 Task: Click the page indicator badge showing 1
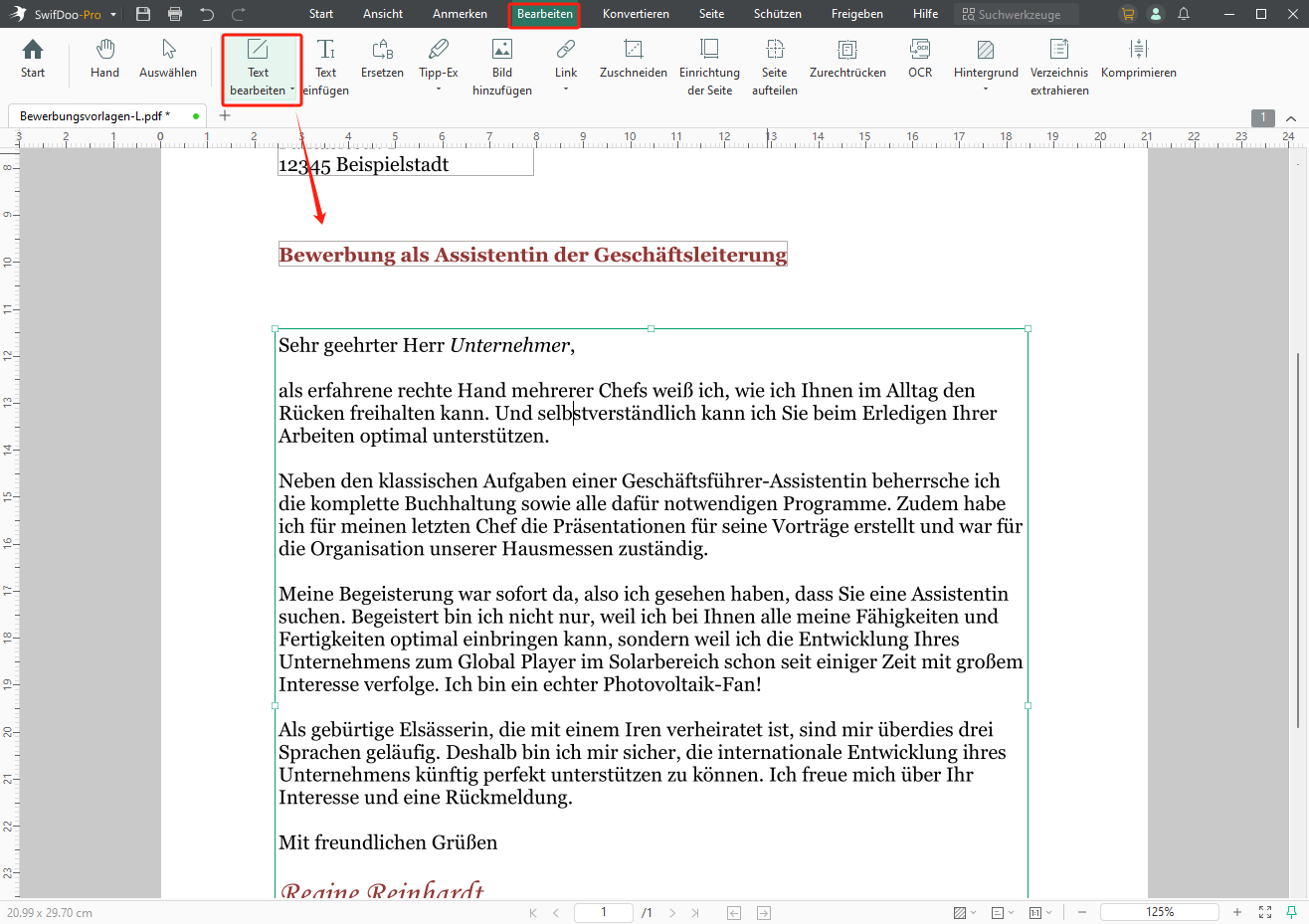(1263, 117)
